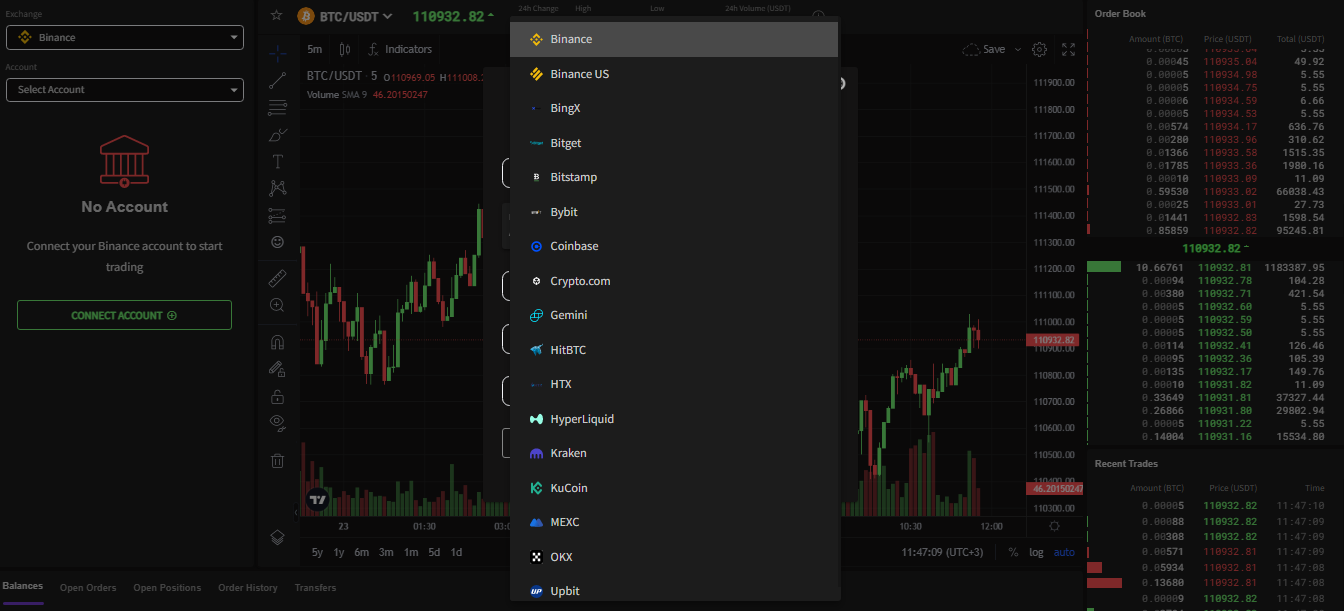Screen dimensions: 1344x611
Task: Choose Binance US from exchange list
Action: [x=674, y=74]
